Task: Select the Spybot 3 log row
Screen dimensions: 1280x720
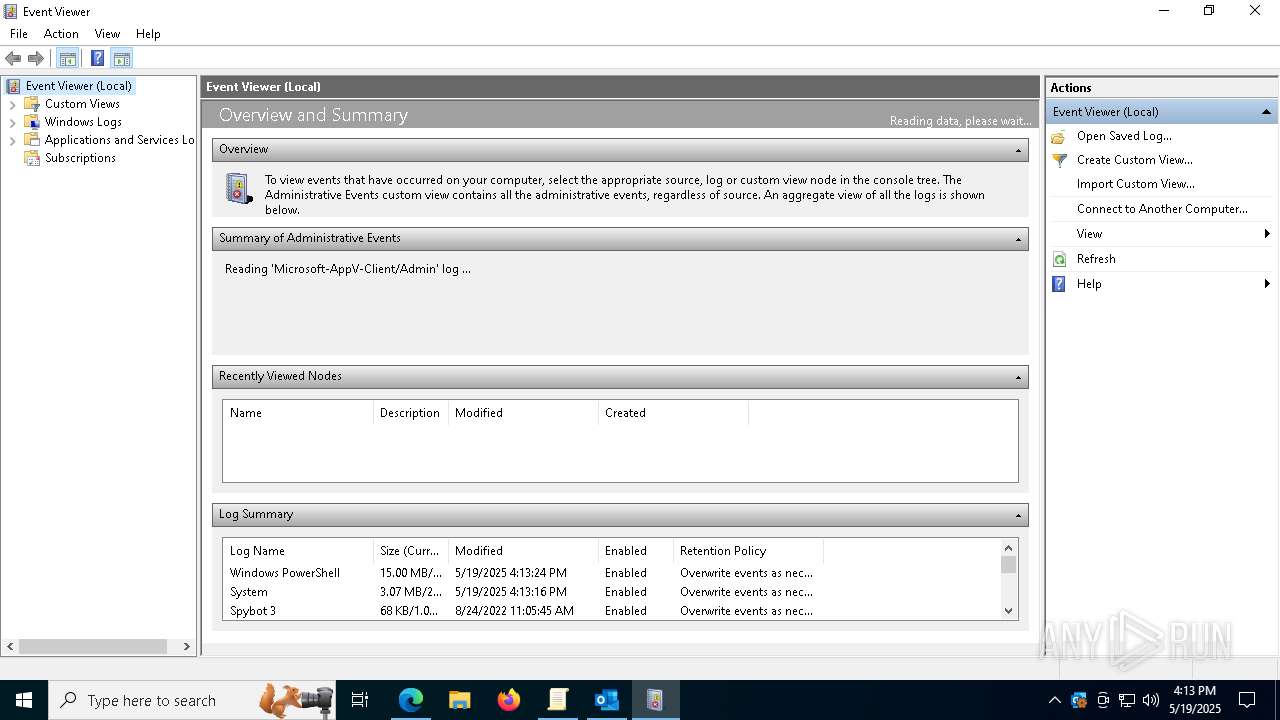Action: (610, 611)
